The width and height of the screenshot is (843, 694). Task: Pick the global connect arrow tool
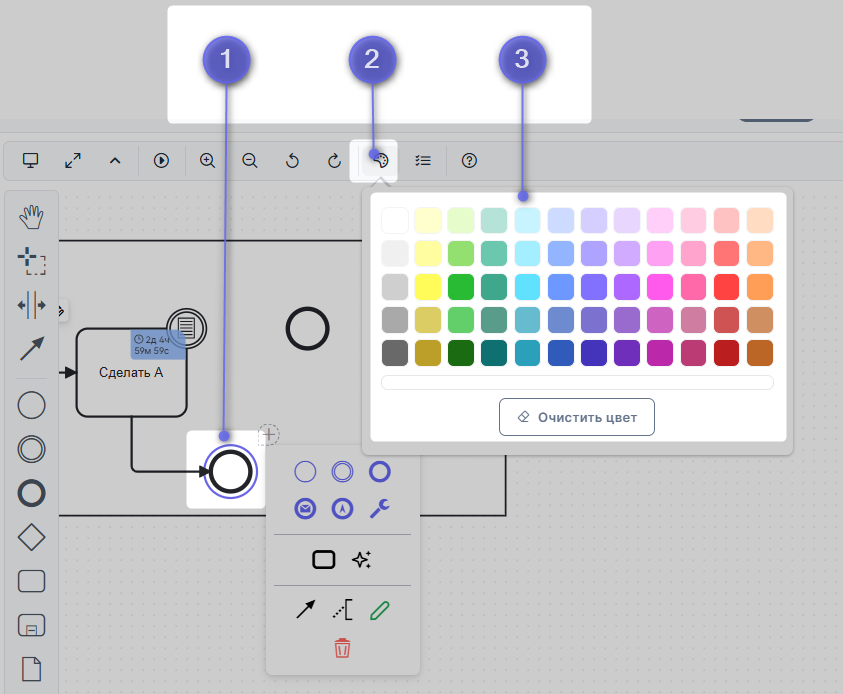[x=32, y=349]
